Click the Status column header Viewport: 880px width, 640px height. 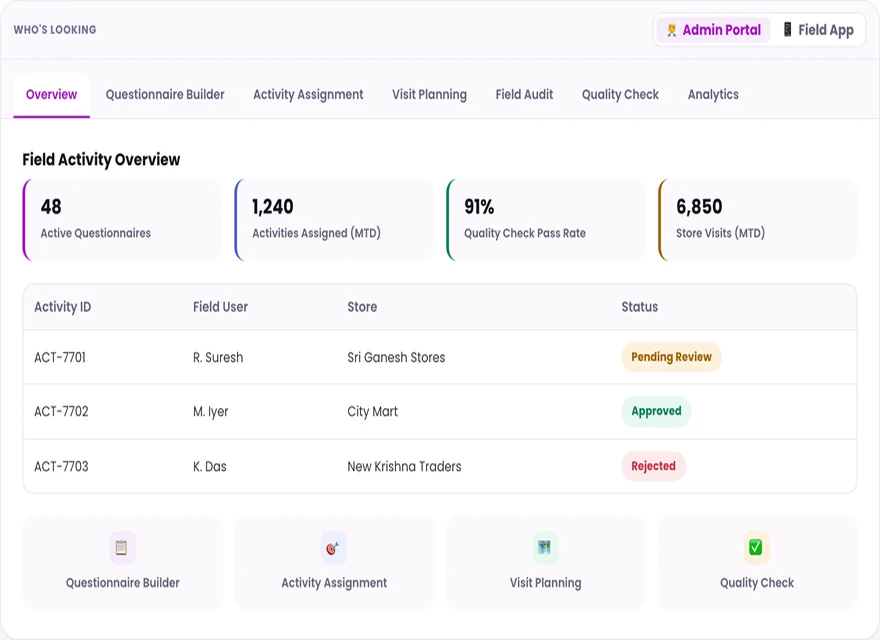point(639,307)
